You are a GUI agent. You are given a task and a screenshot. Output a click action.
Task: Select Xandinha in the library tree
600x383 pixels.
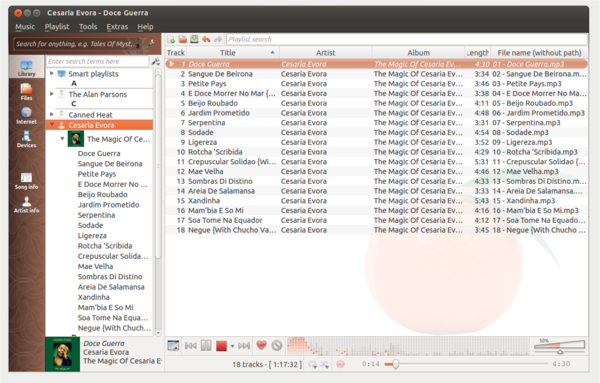coord(93,297)
